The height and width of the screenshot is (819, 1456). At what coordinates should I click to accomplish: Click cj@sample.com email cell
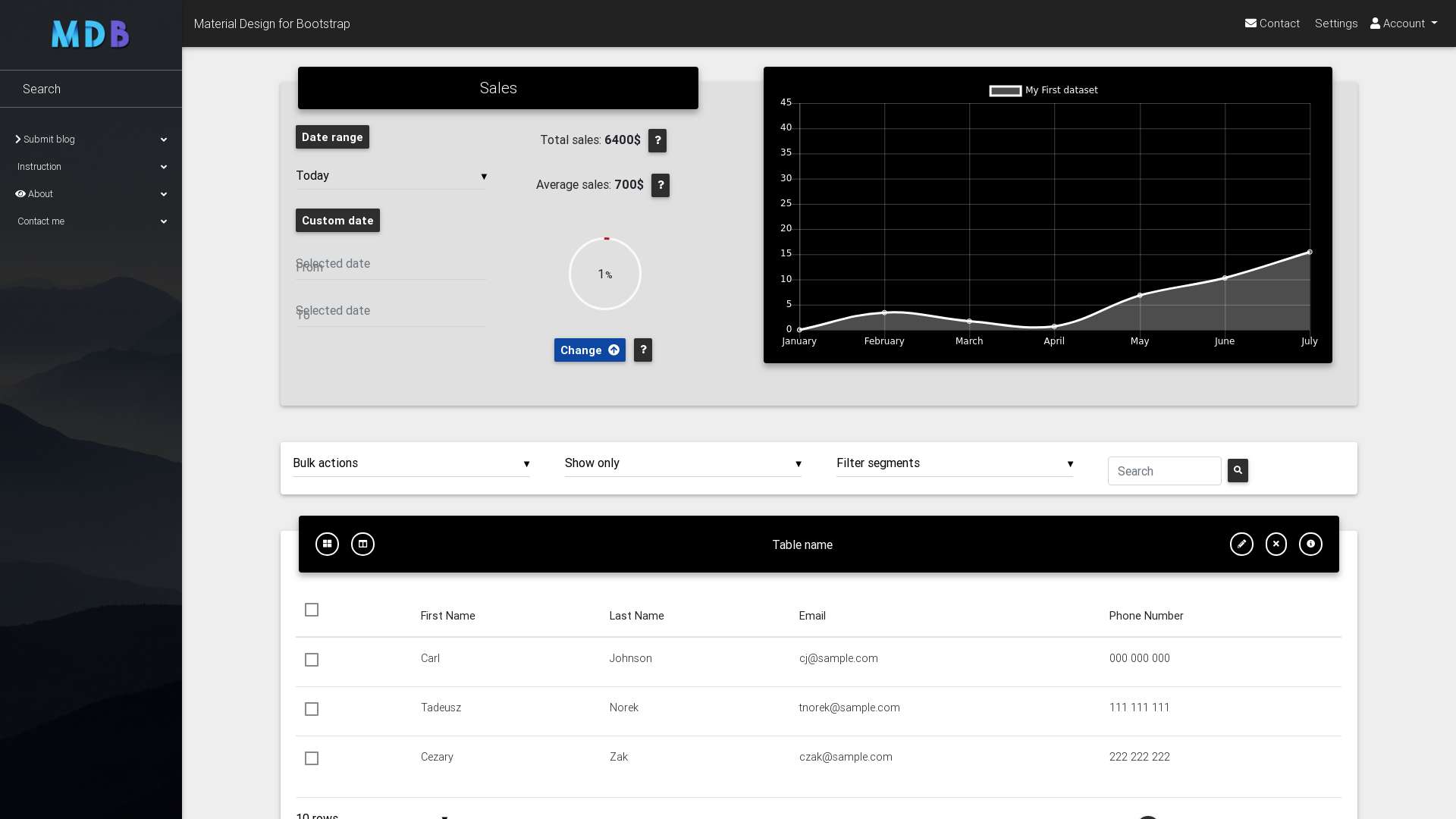839,658
